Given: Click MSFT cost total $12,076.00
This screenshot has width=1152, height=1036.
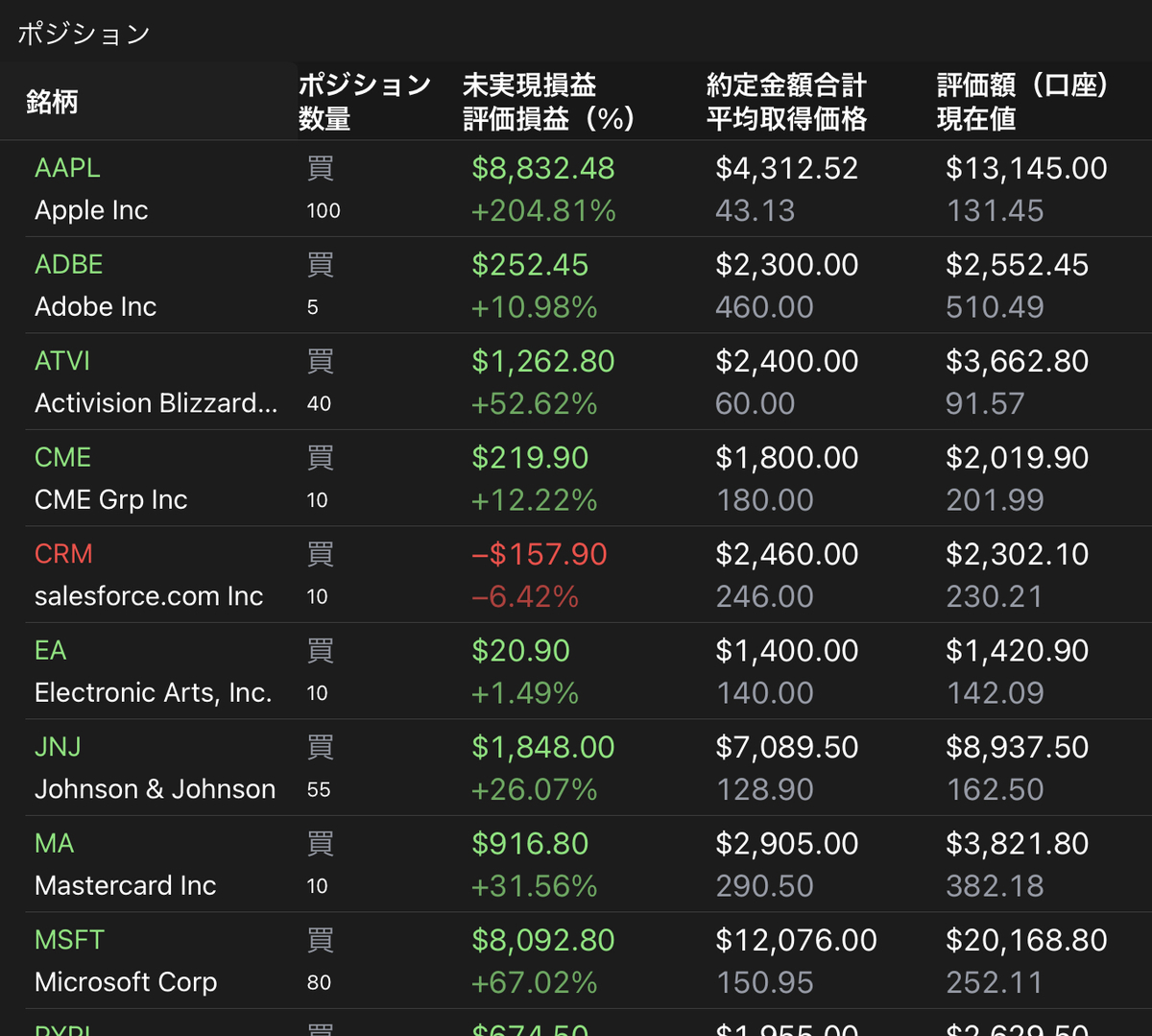Looking at the screenshot, I should [796, 940].
